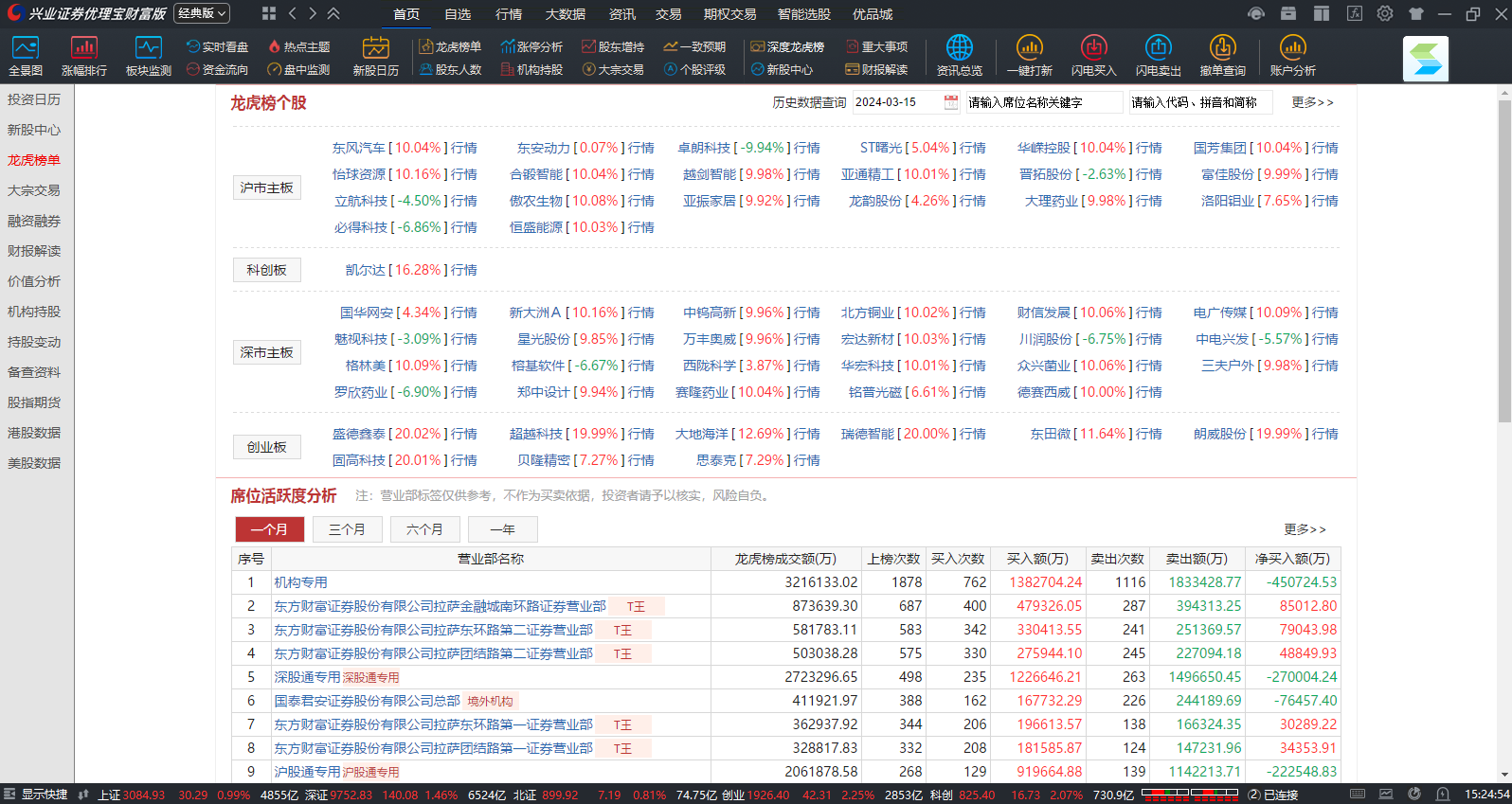The image size is (1512, 804).
Task: Open 涨幅排行 gainers ranking
Action: click(84, 56)
